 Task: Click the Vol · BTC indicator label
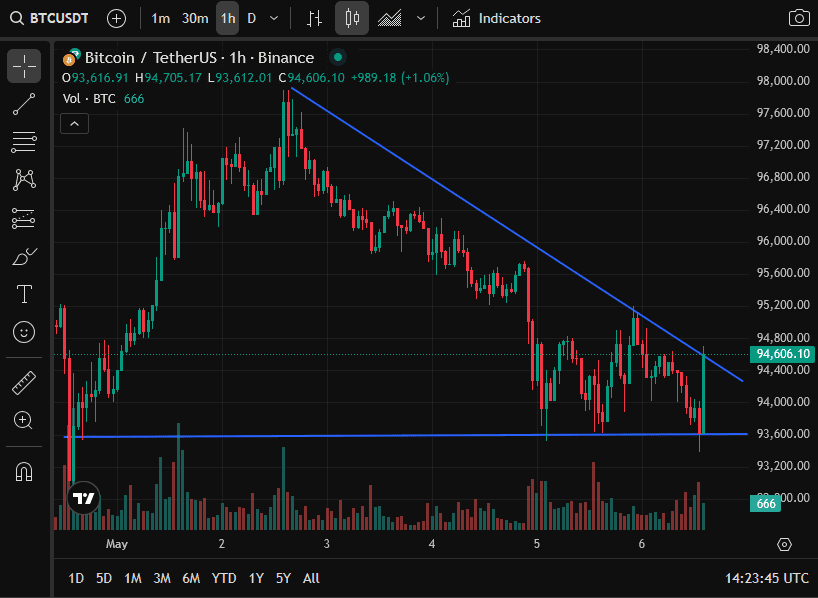tap(89, 99)
